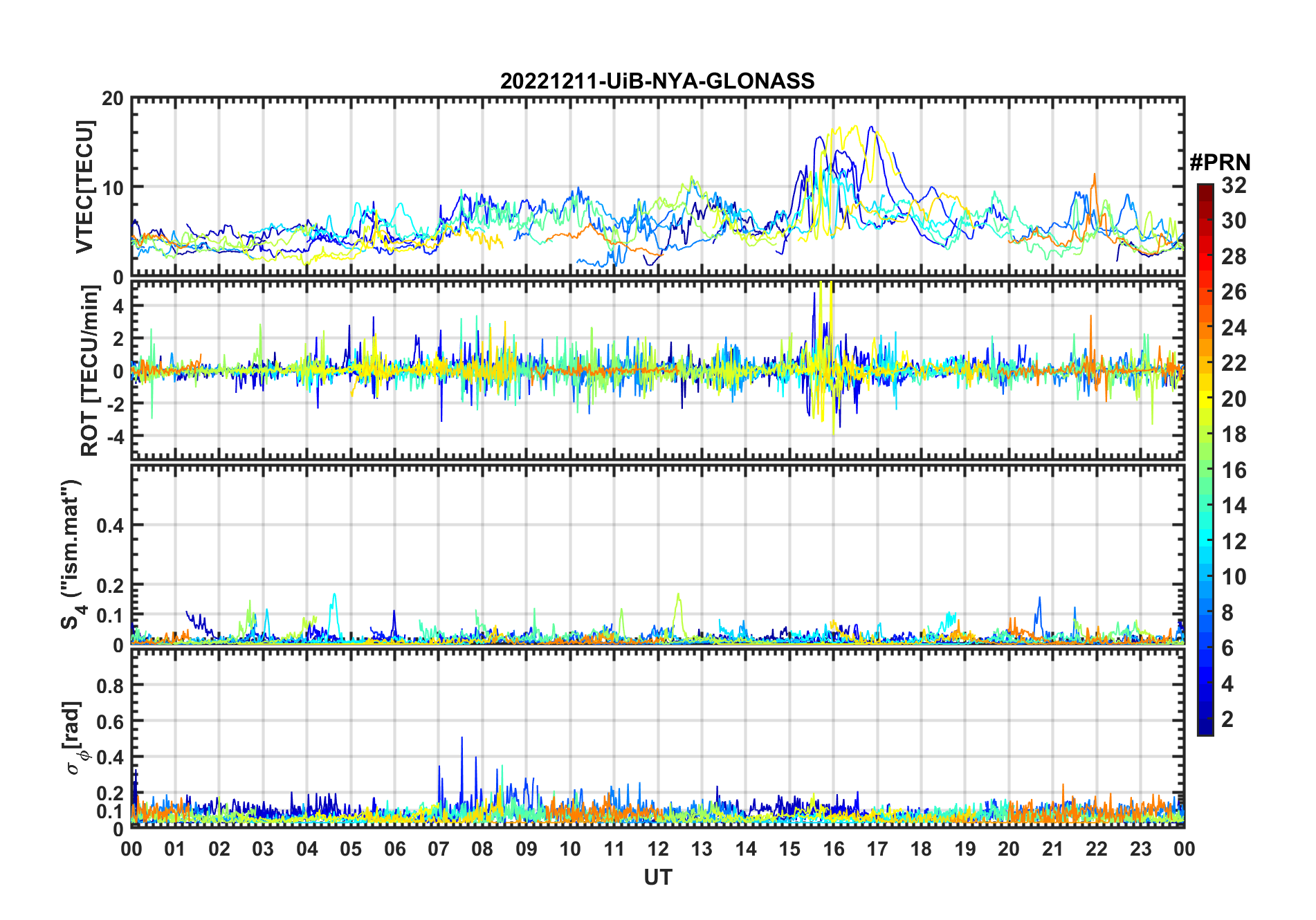The image size is (1316, 920).
Task: Click UT hour tick label 21
Action: [x=1053, y=849]
